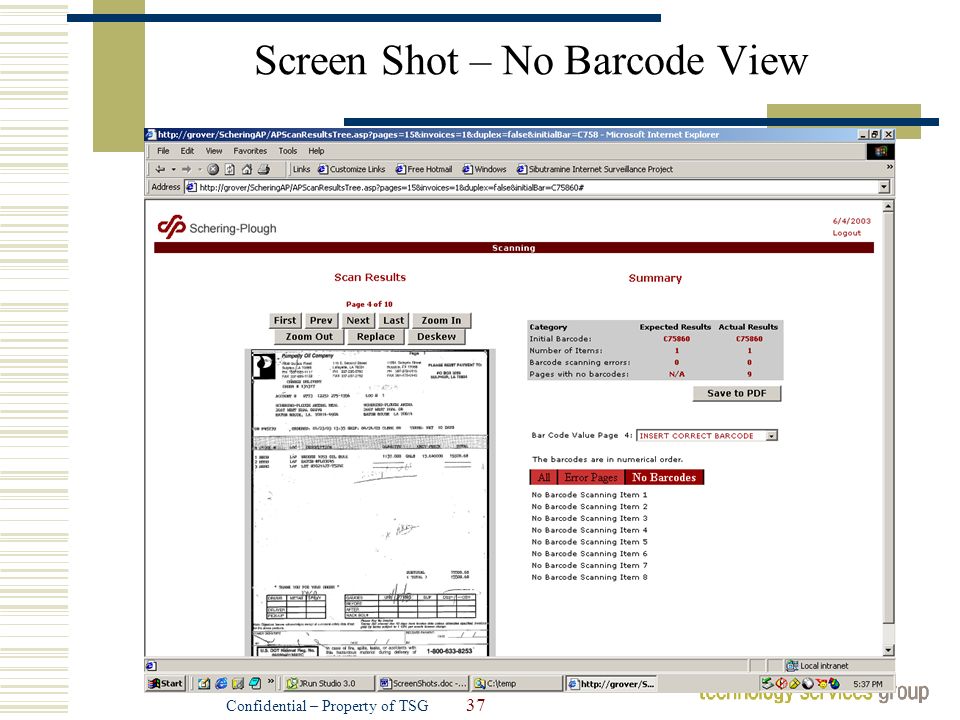
Task: Click the Save to PDF button
Action: 737,393
